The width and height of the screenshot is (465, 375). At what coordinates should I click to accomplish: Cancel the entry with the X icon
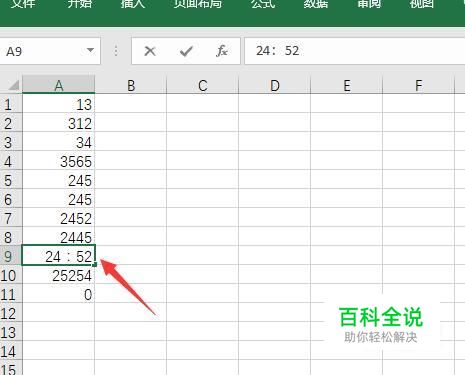tap(150, 51)
